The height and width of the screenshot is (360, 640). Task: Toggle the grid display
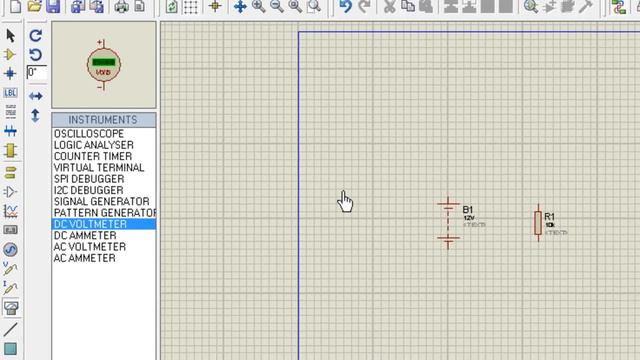(191, 7)
